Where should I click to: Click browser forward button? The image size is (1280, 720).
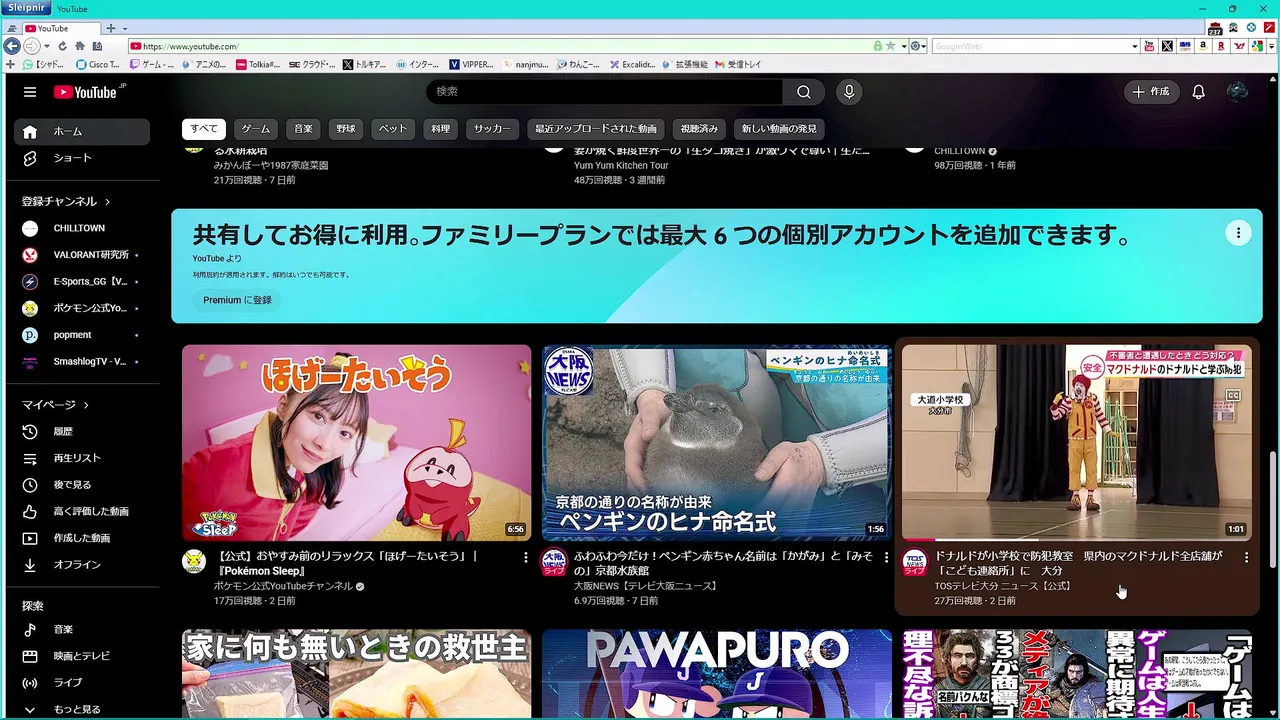[x=31, y=46]
